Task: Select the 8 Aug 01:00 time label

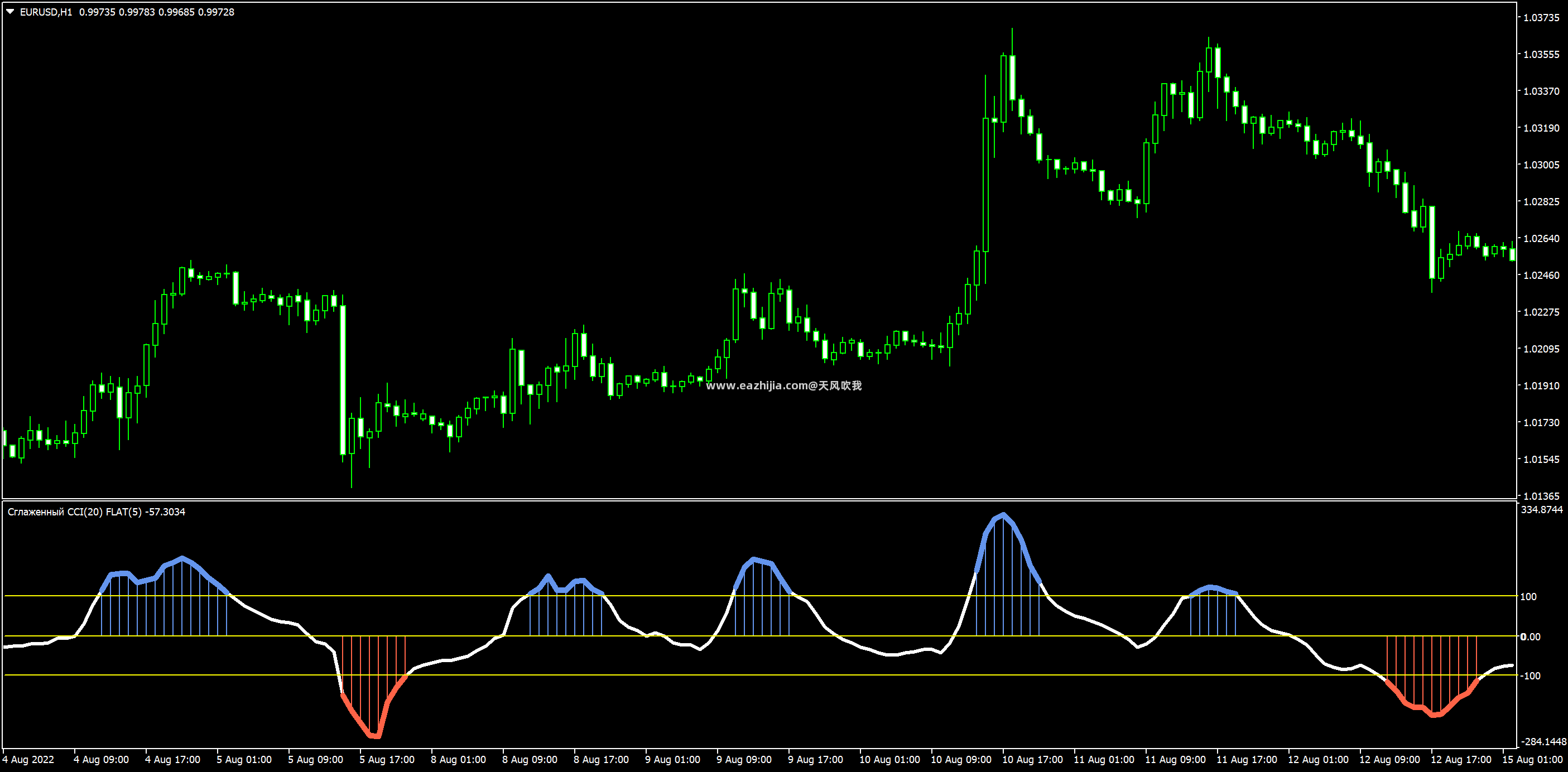Action: [x=458, y=759]
